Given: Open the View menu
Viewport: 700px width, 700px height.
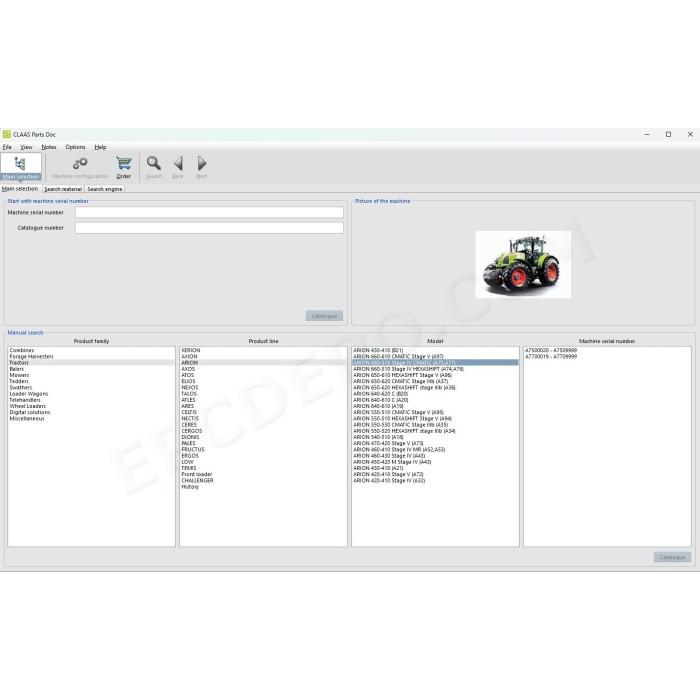Looking at the screenshot, I should (x=26, y=147).
